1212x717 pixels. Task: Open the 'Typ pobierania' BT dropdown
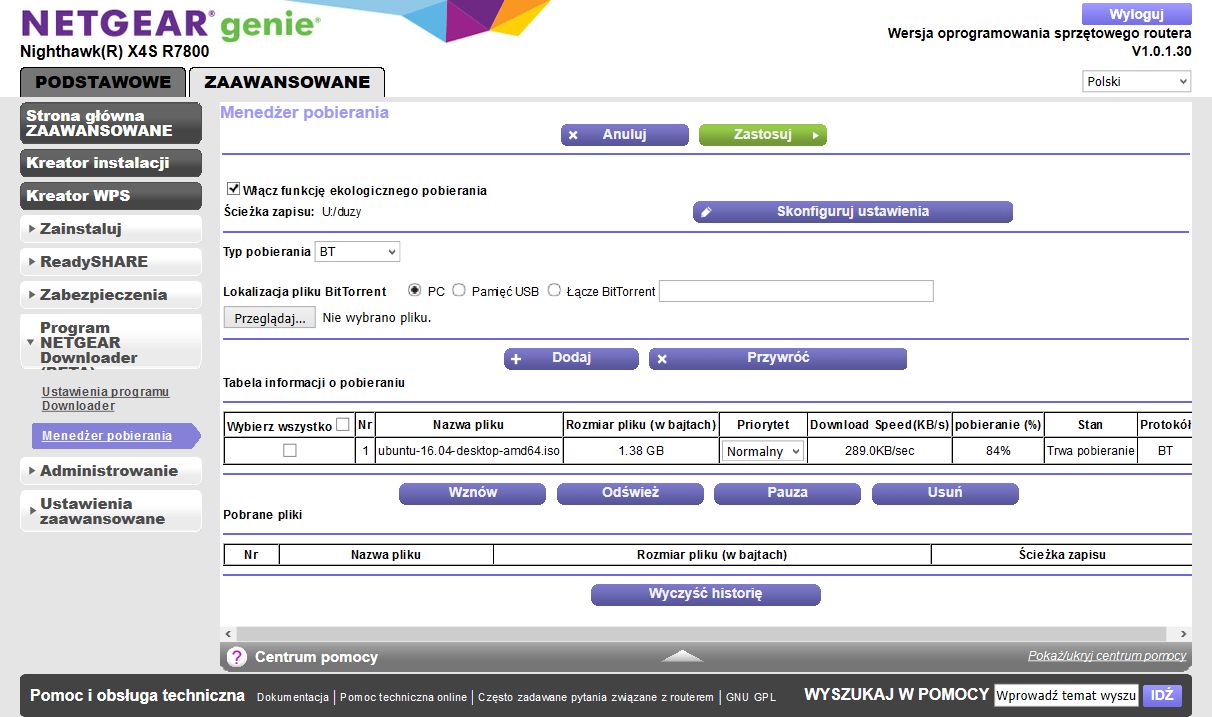[x=357, y=252]
